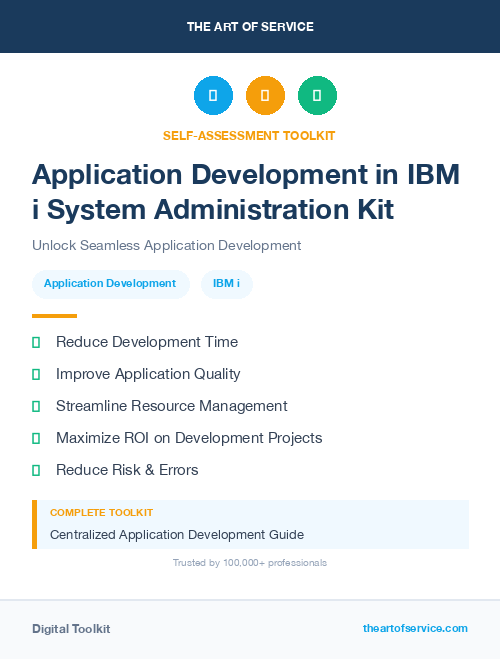Click Trusted by 100,000+ professionals text
500x659 pixels.
[250, 563]
